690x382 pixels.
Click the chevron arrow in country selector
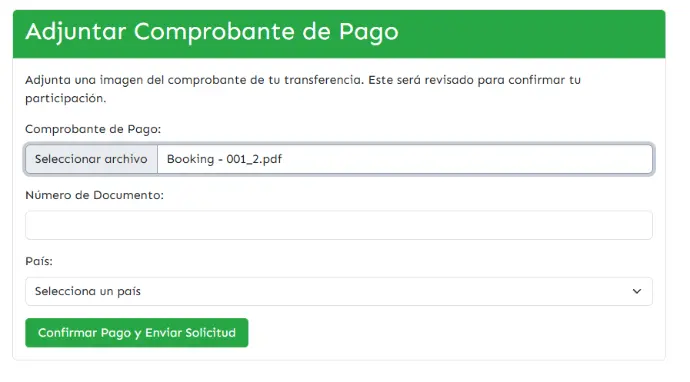[636, 291]
